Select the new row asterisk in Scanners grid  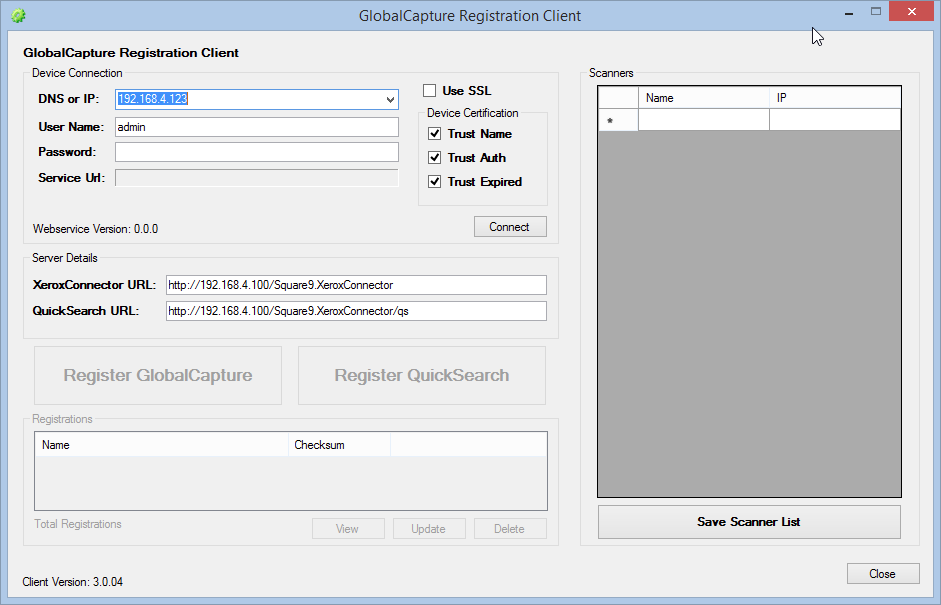618,120
